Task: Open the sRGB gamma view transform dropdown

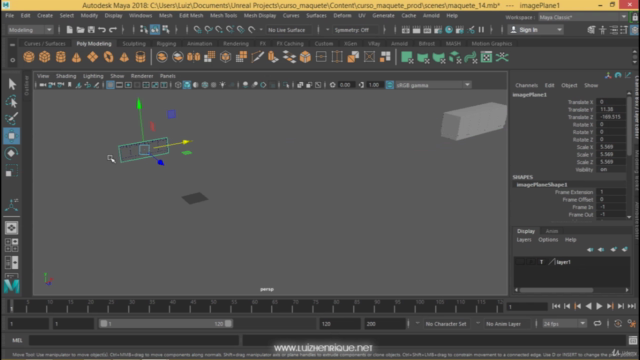Action: tap(433, 85)
